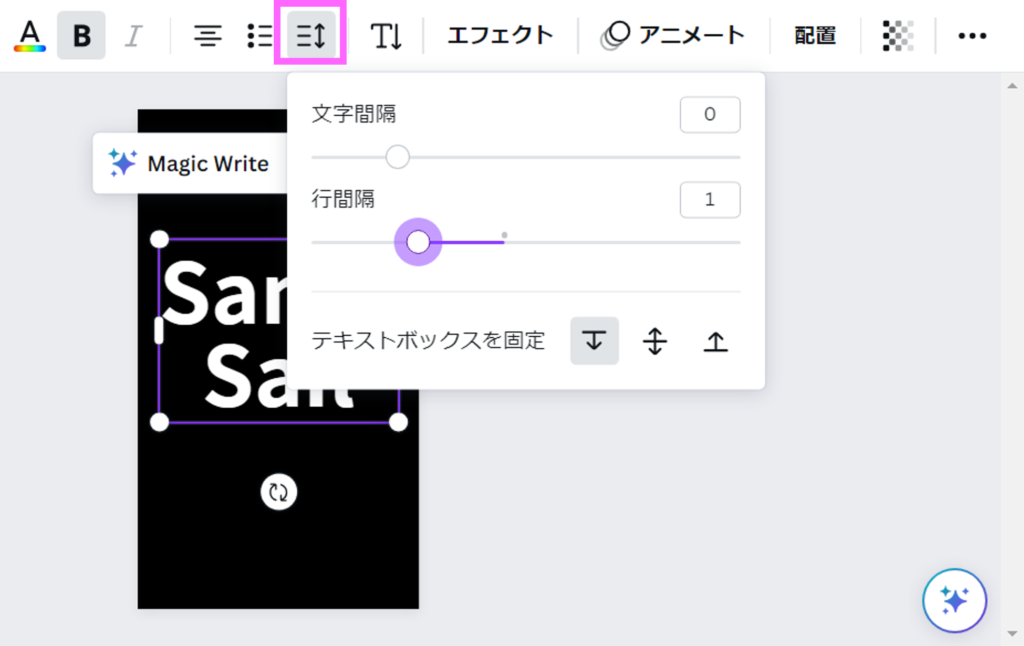Image resolution: width=1024 pixels, height=646 pixels.
Task: Apply bulleted list formatting
Action: (x=260, y=36)
